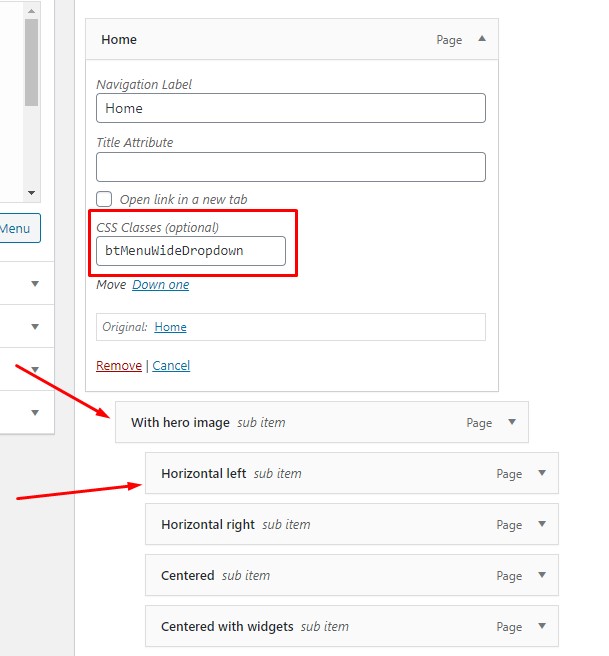Viewport: 609px width, 656px height.
Task: Select the Centered sub item bar
Action: point(352,575)
